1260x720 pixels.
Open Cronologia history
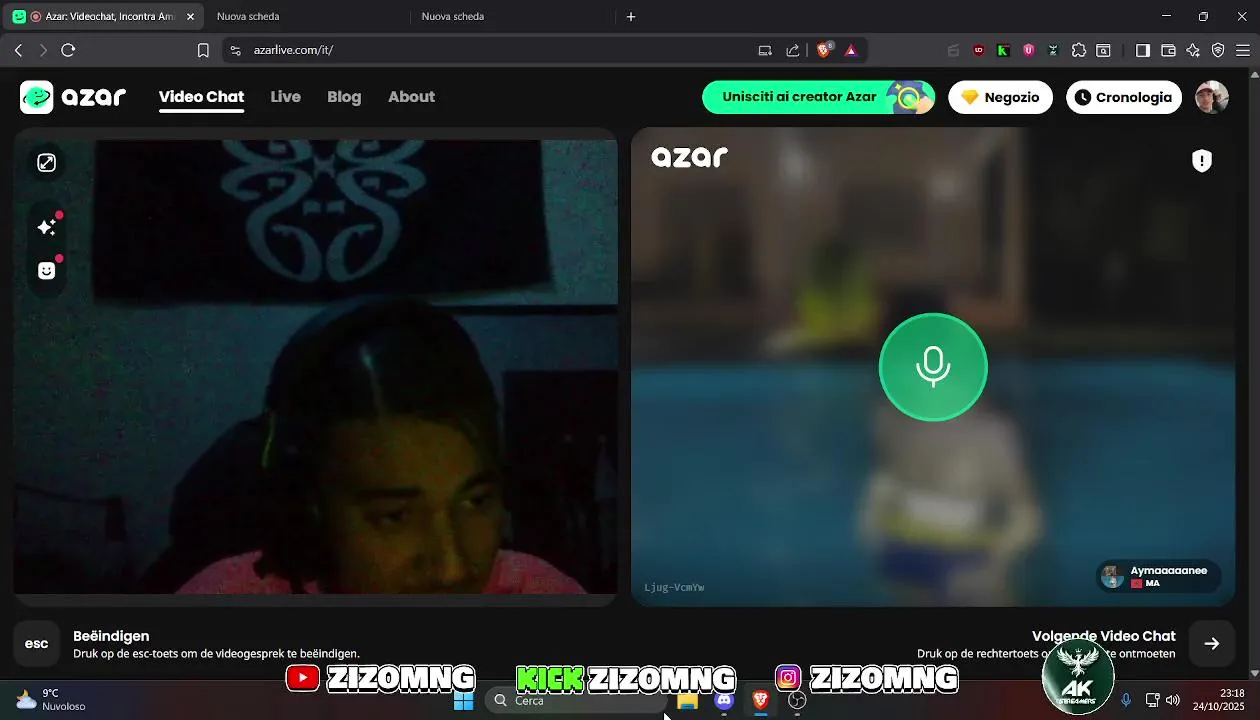point(1124,97)
